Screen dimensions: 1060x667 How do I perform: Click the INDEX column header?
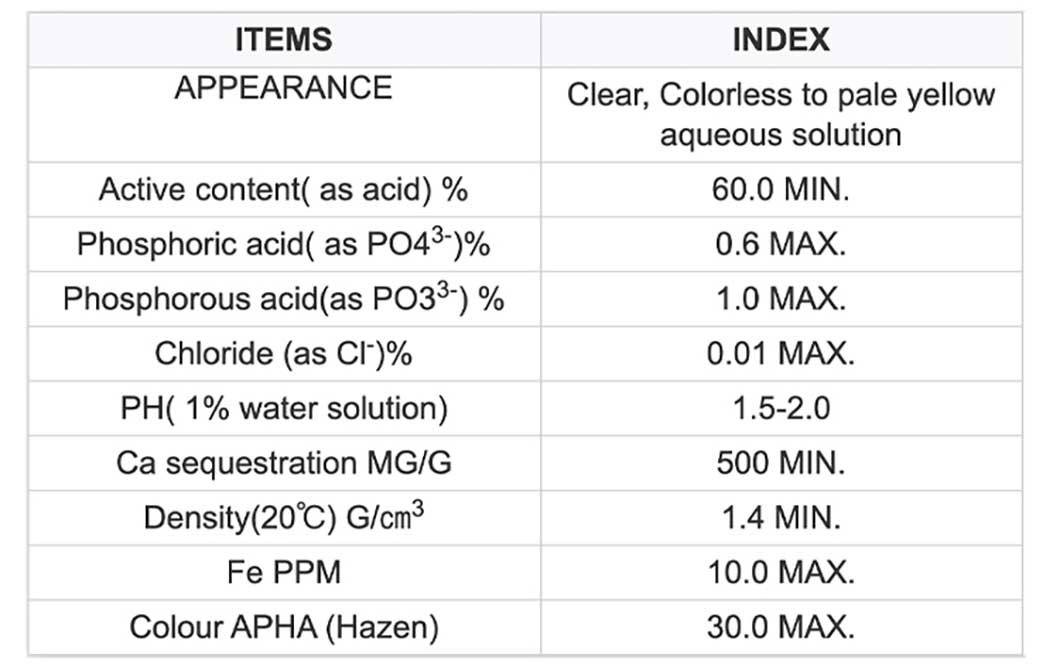point(781,40)
